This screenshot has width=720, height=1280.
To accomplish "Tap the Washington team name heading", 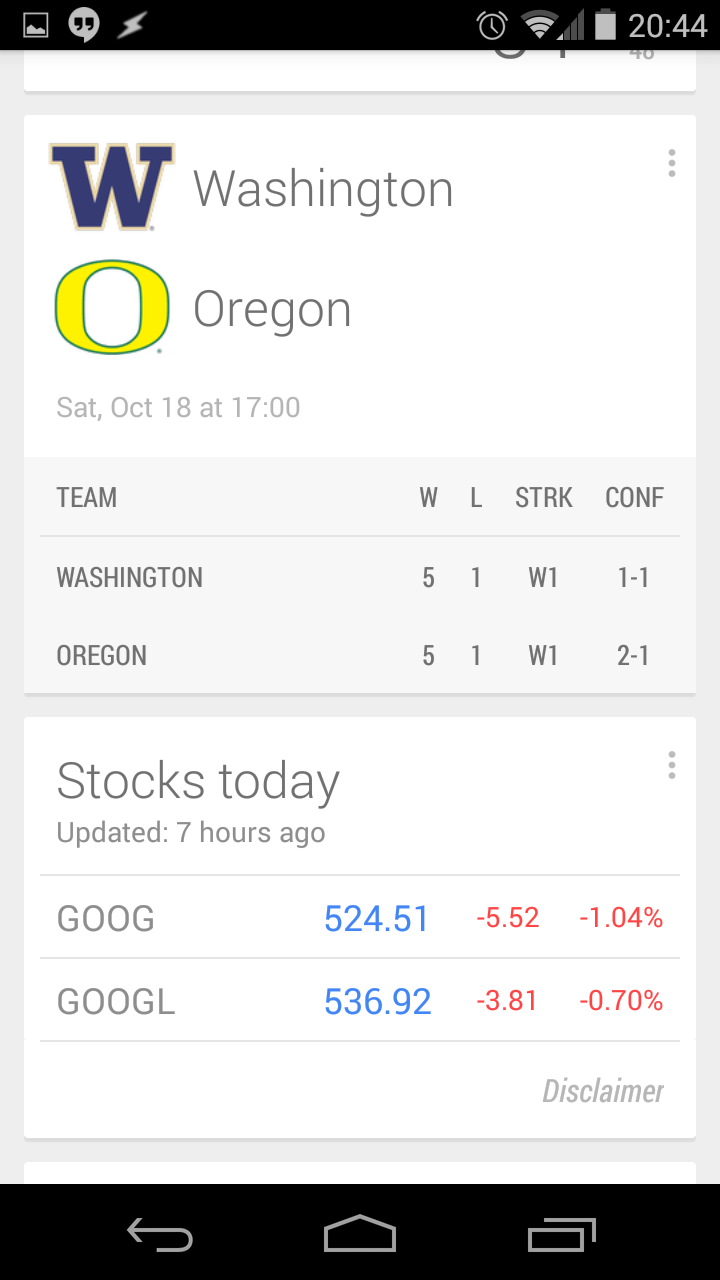I will click(323, 189).
